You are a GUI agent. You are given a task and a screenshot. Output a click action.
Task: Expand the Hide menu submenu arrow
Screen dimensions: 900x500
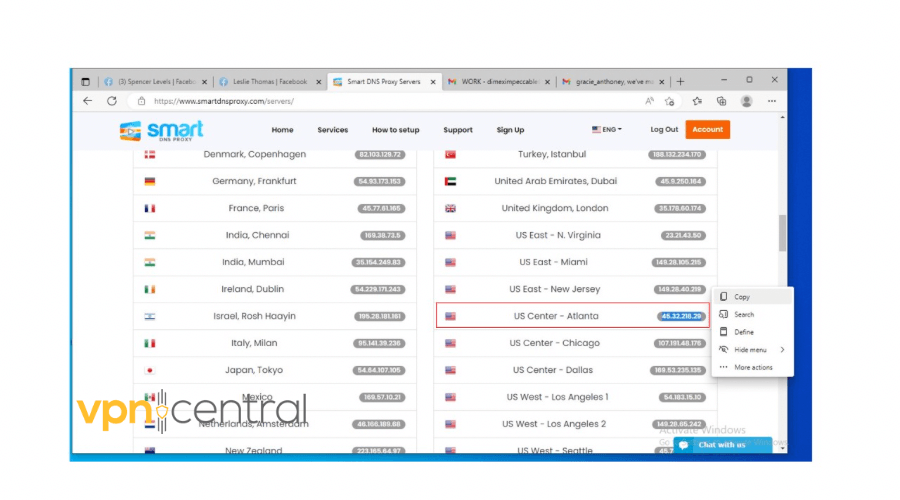(782, 350)
